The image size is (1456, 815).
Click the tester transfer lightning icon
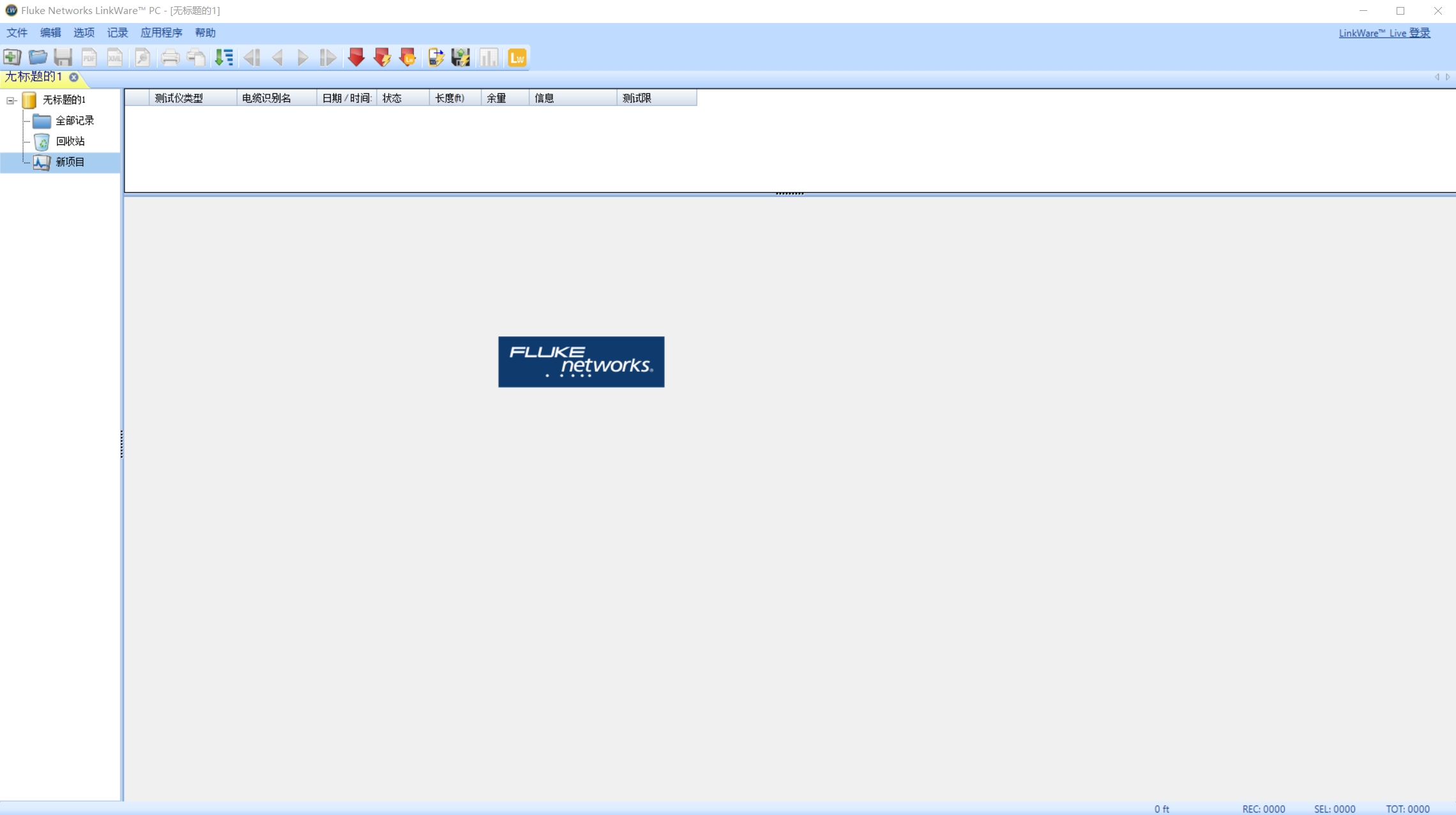click(436, 57)
